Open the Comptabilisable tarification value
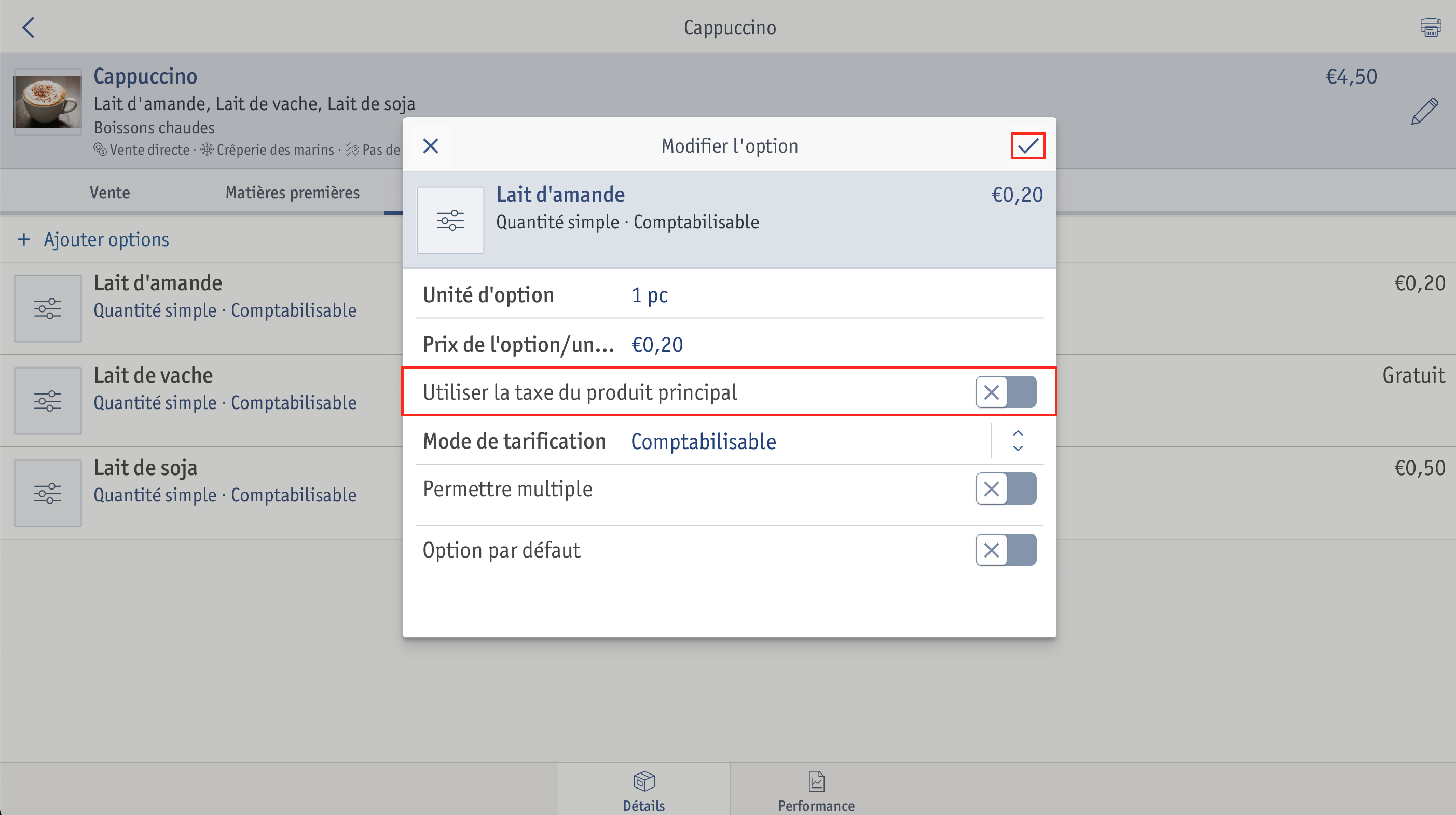 pyautogui.click(x=704, y=441)
